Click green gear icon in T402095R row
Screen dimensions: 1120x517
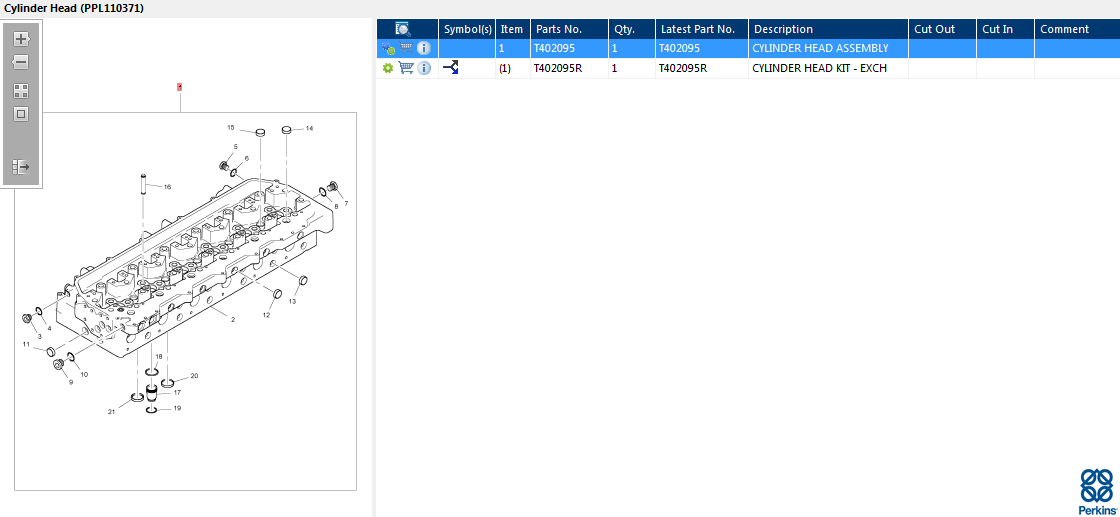[388, 68]
